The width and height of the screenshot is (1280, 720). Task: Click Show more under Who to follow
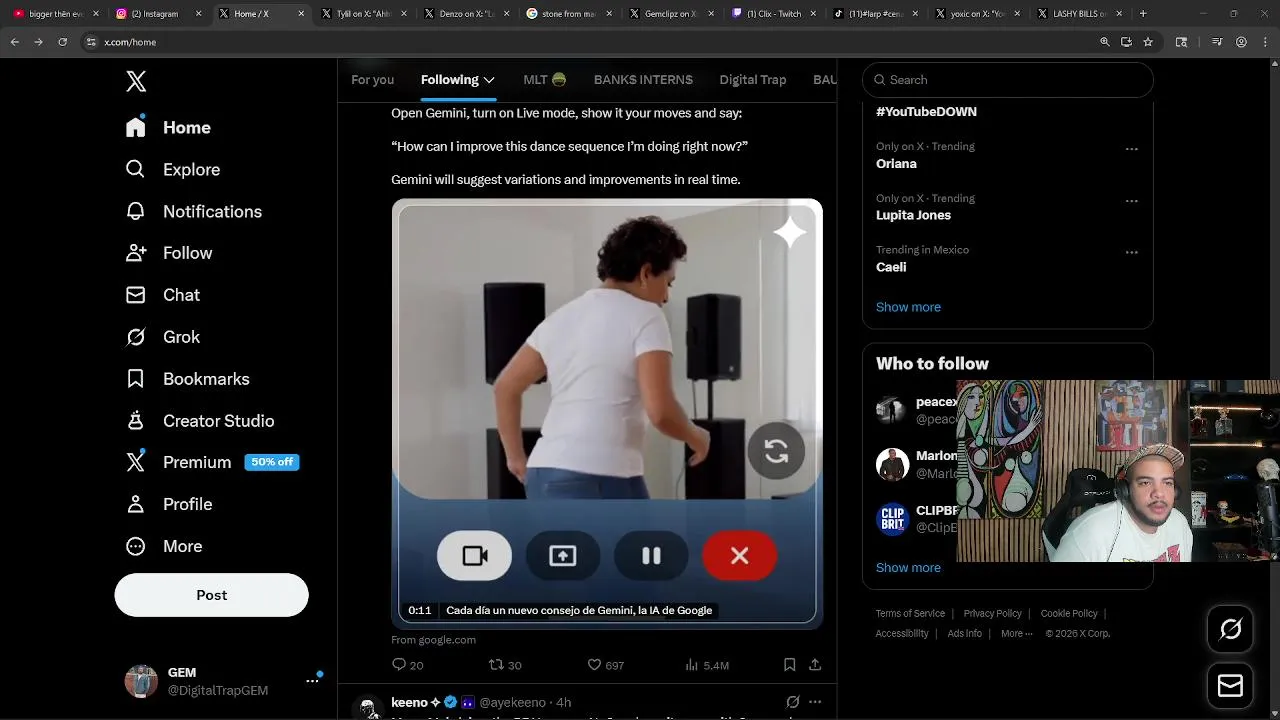pos(908,567)
